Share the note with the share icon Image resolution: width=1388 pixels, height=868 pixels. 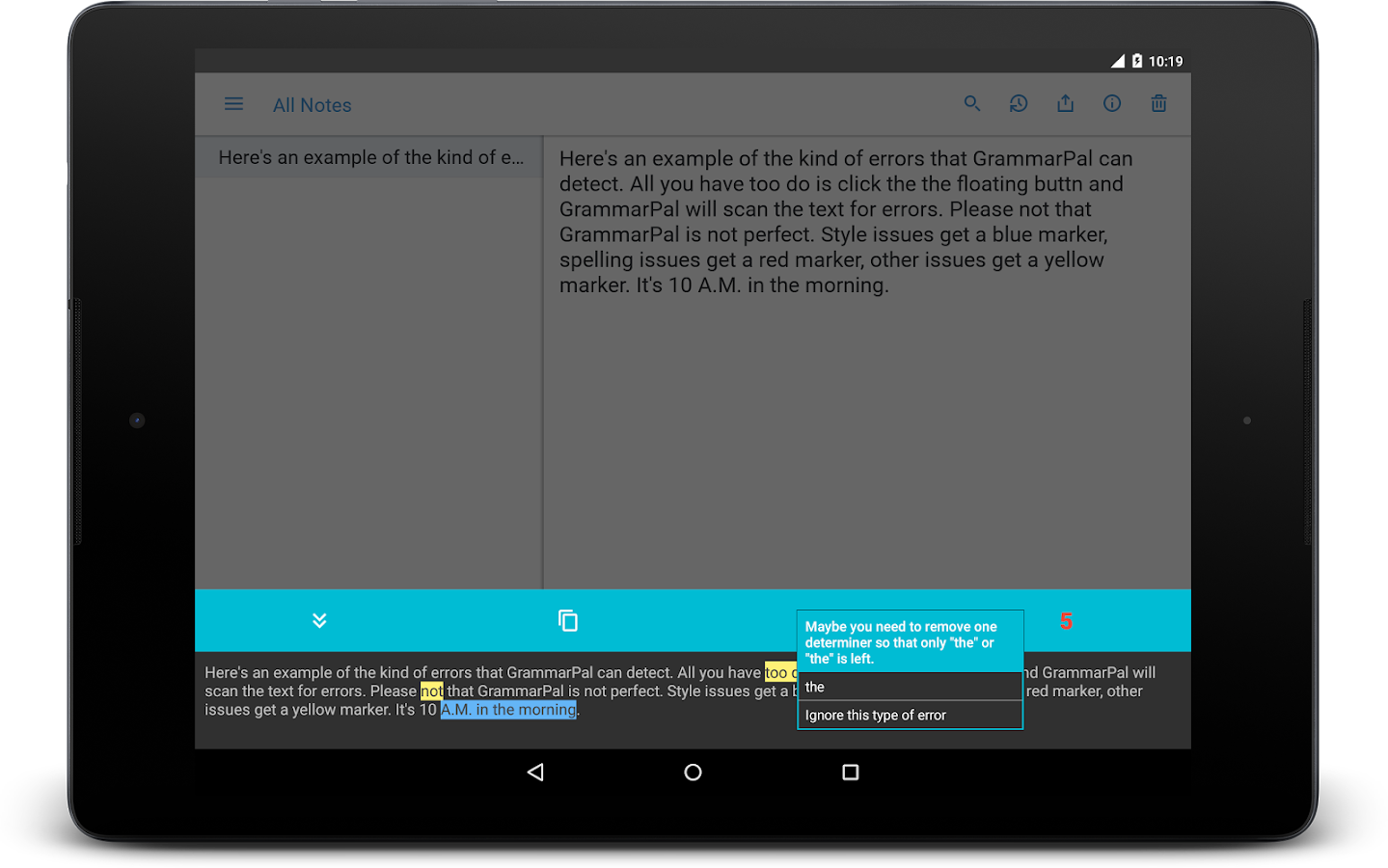[1065, 103]
